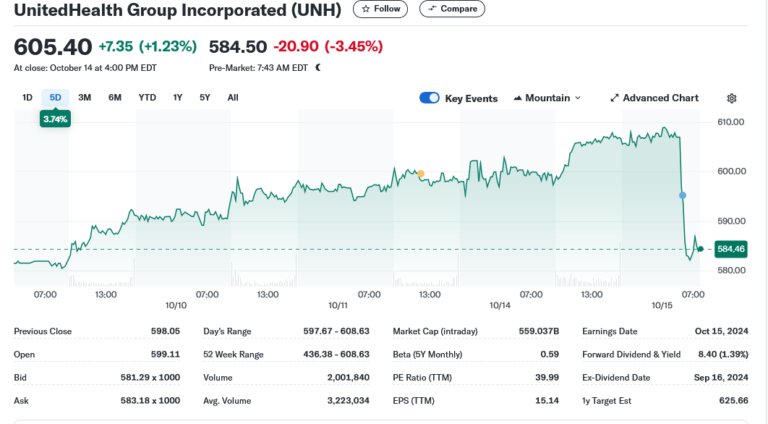
Task: Click the Follow star button
Action: point(380,9)
